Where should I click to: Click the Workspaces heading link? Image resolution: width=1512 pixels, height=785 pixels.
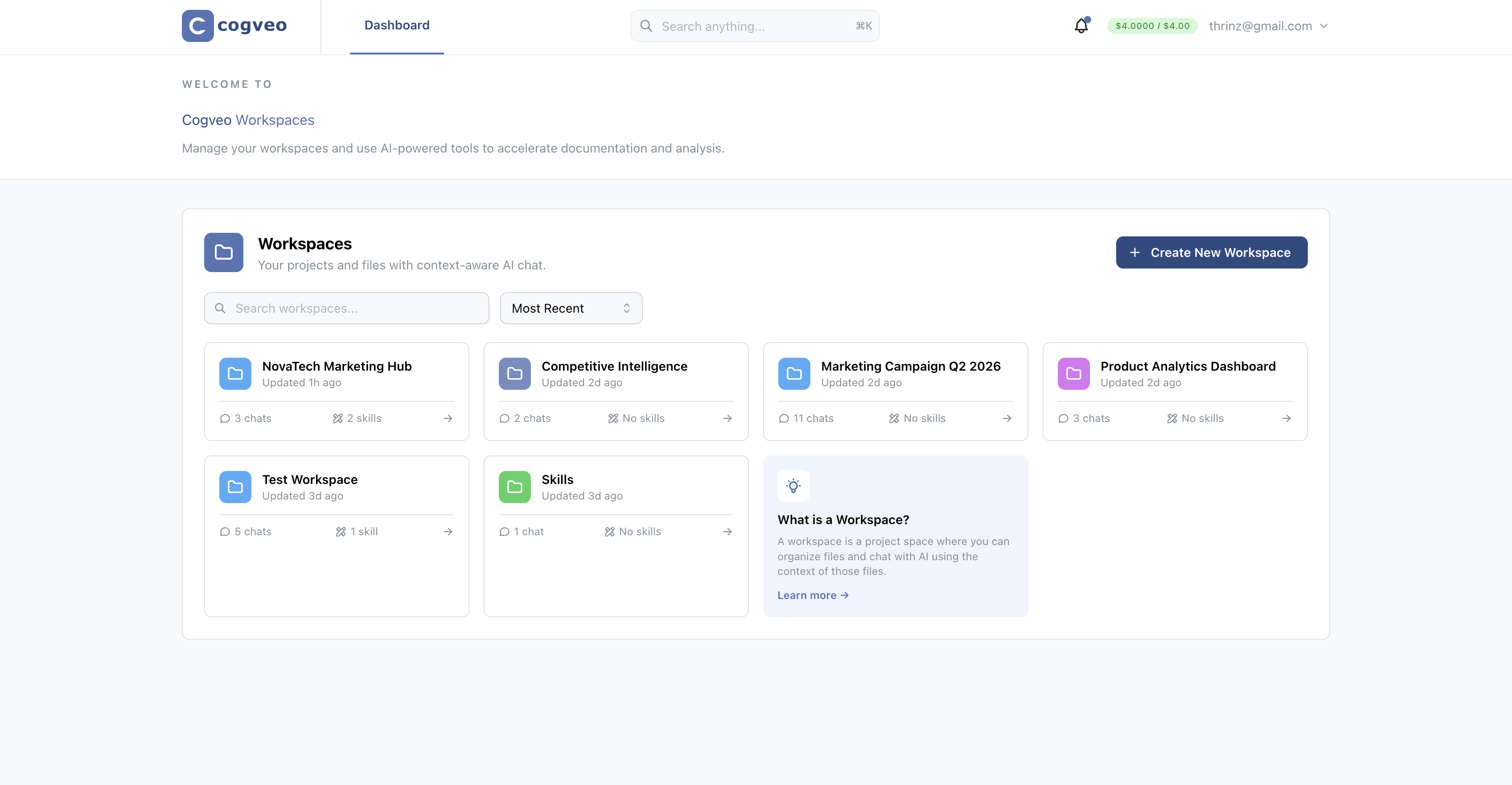pyautogui.click(x=275, y=120)
